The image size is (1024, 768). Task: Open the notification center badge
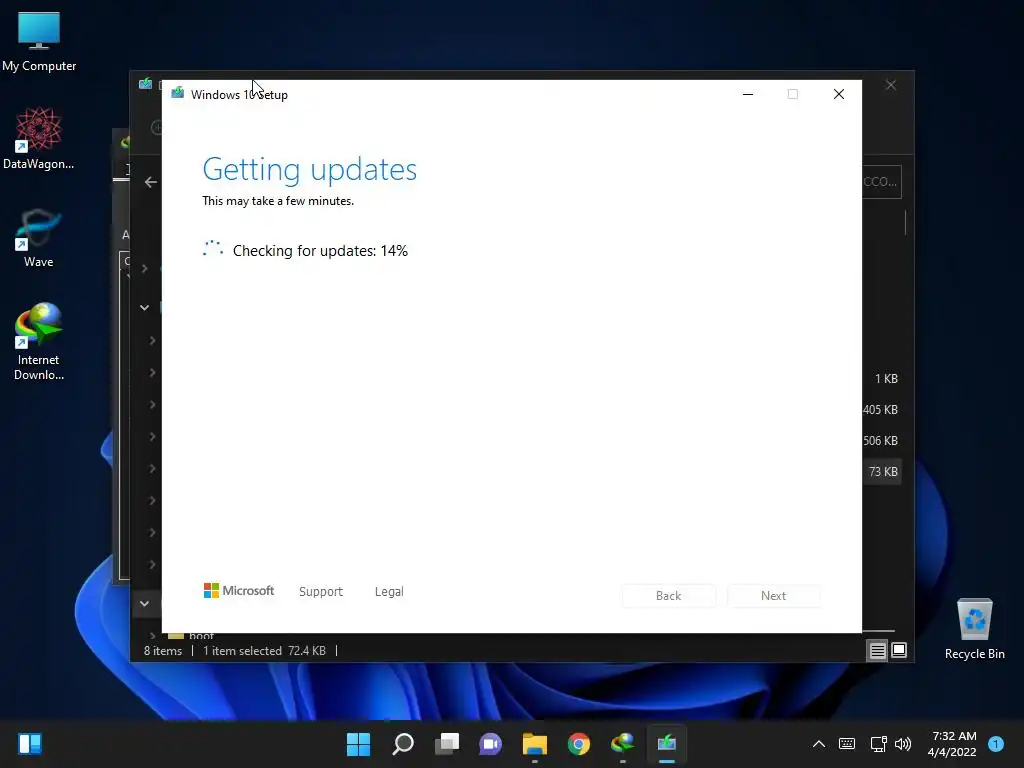tap(996, 744)
